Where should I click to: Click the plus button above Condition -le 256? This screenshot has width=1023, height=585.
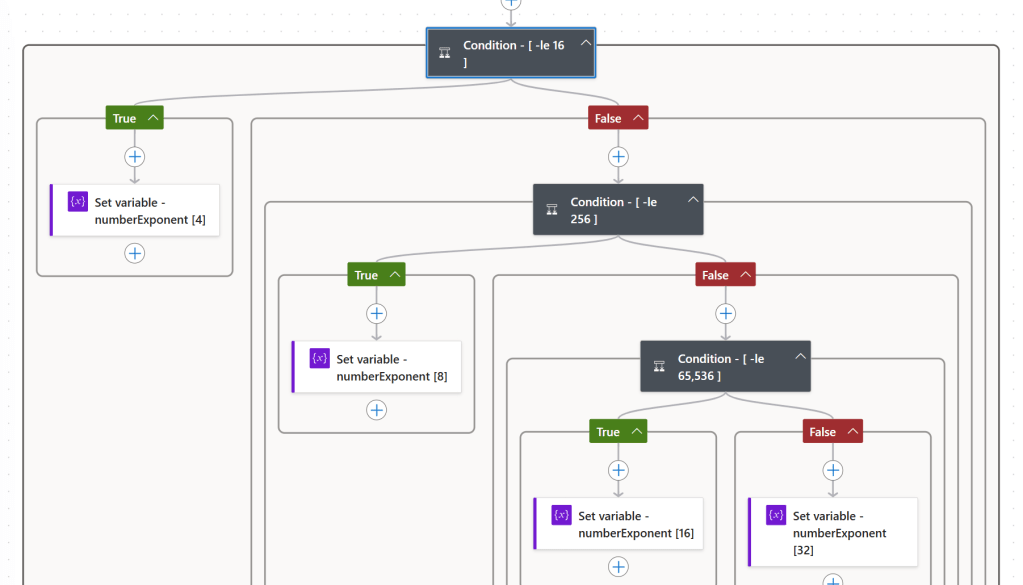(618, 156)
